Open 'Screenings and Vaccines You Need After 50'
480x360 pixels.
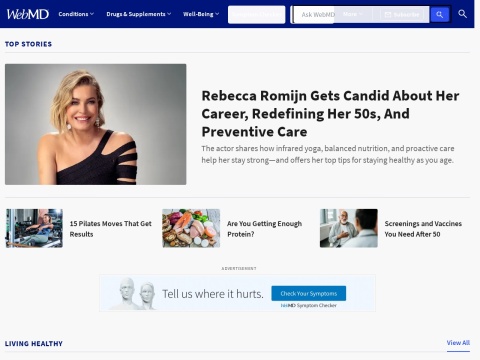[423, 229]
